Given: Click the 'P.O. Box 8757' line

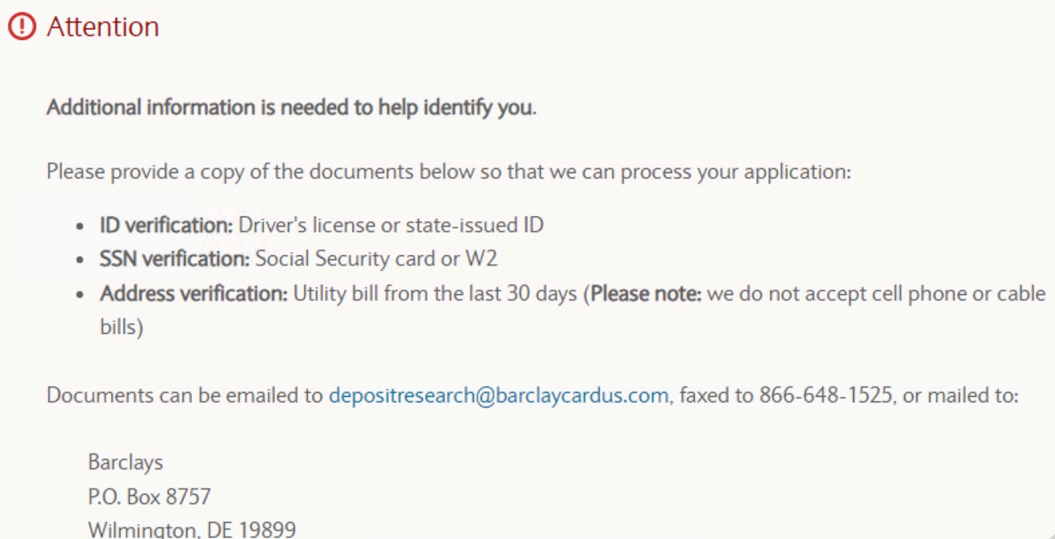Looking at the screenshot, I should (149, 496).
